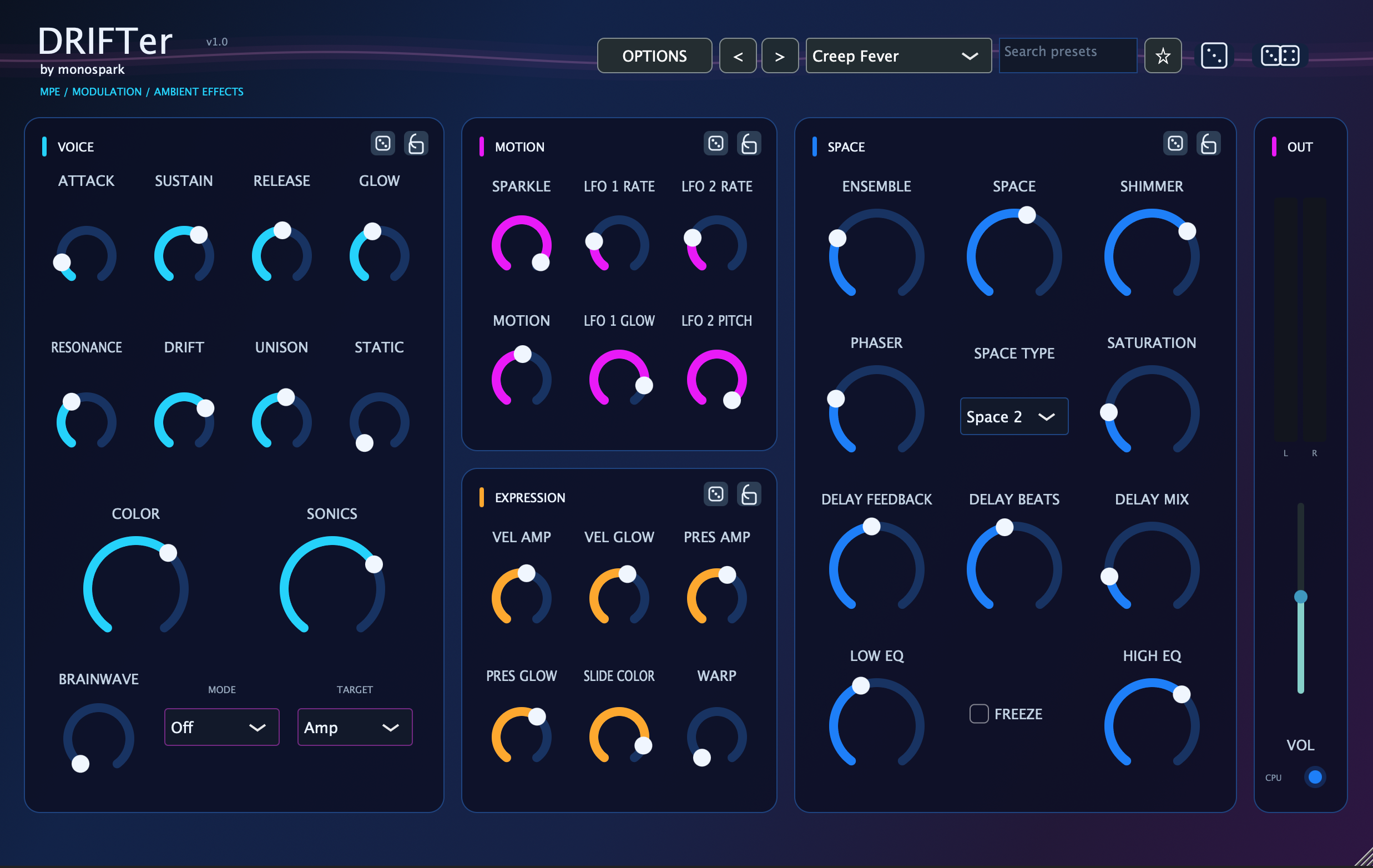Click the double dice randomize icon in header

[1280, 56]
